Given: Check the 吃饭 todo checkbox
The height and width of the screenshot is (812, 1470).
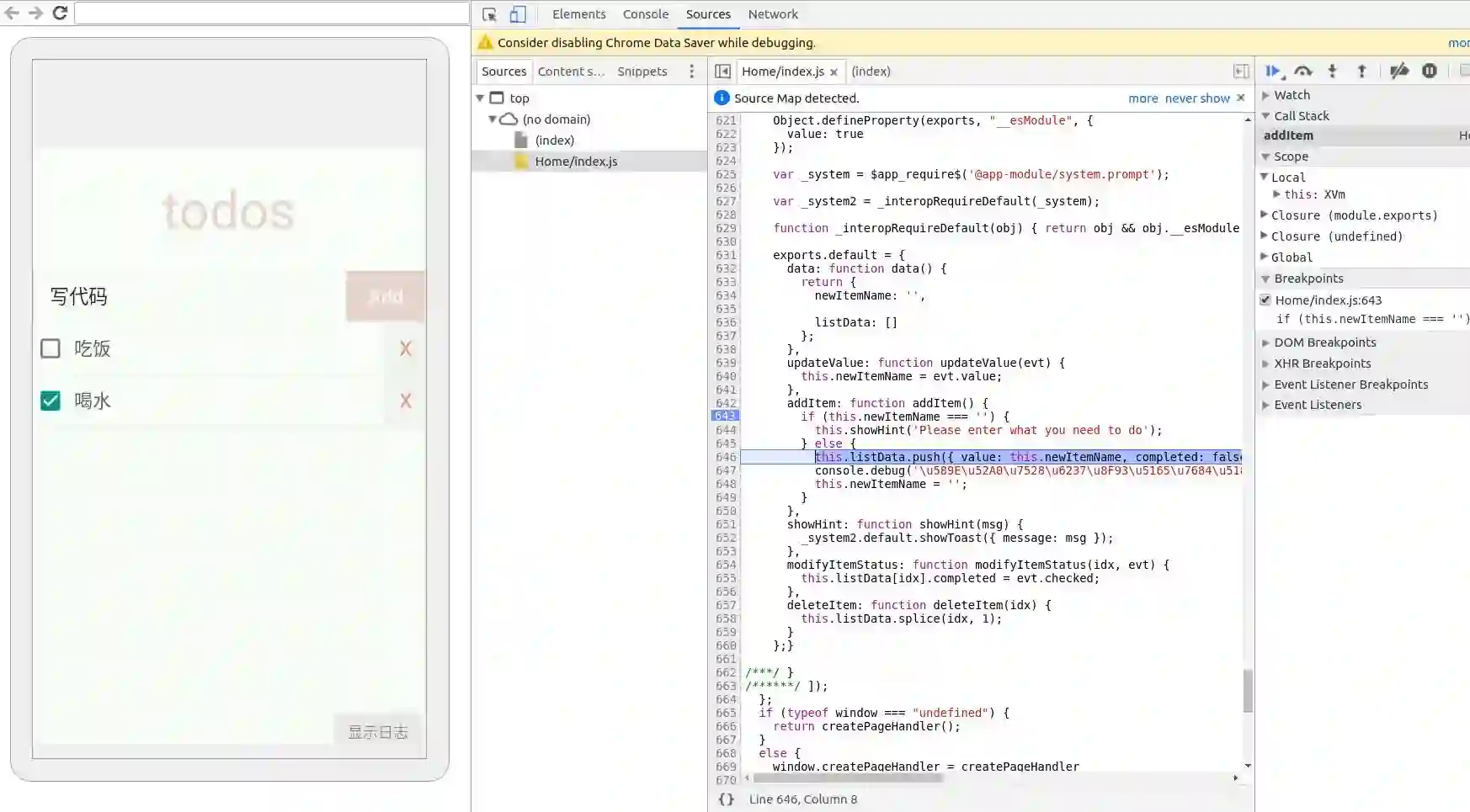Looking at the screenshot, I should tap(51, 348).
